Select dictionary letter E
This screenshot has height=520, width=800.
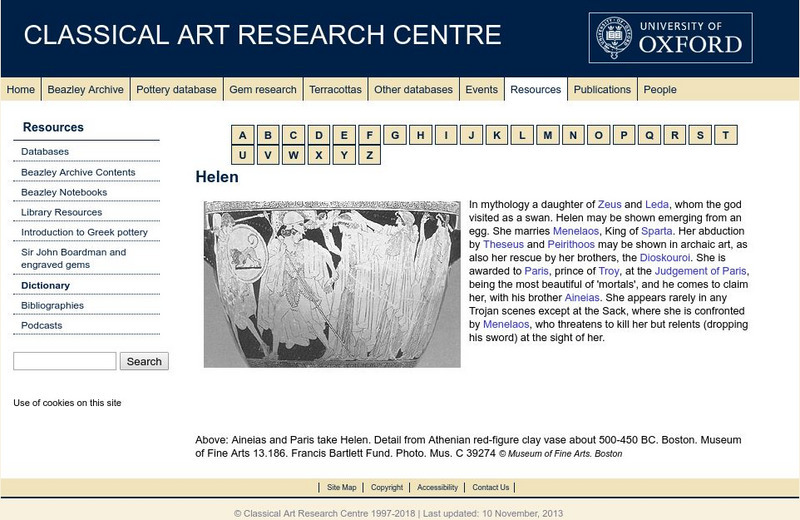click(x=344, y=135)
